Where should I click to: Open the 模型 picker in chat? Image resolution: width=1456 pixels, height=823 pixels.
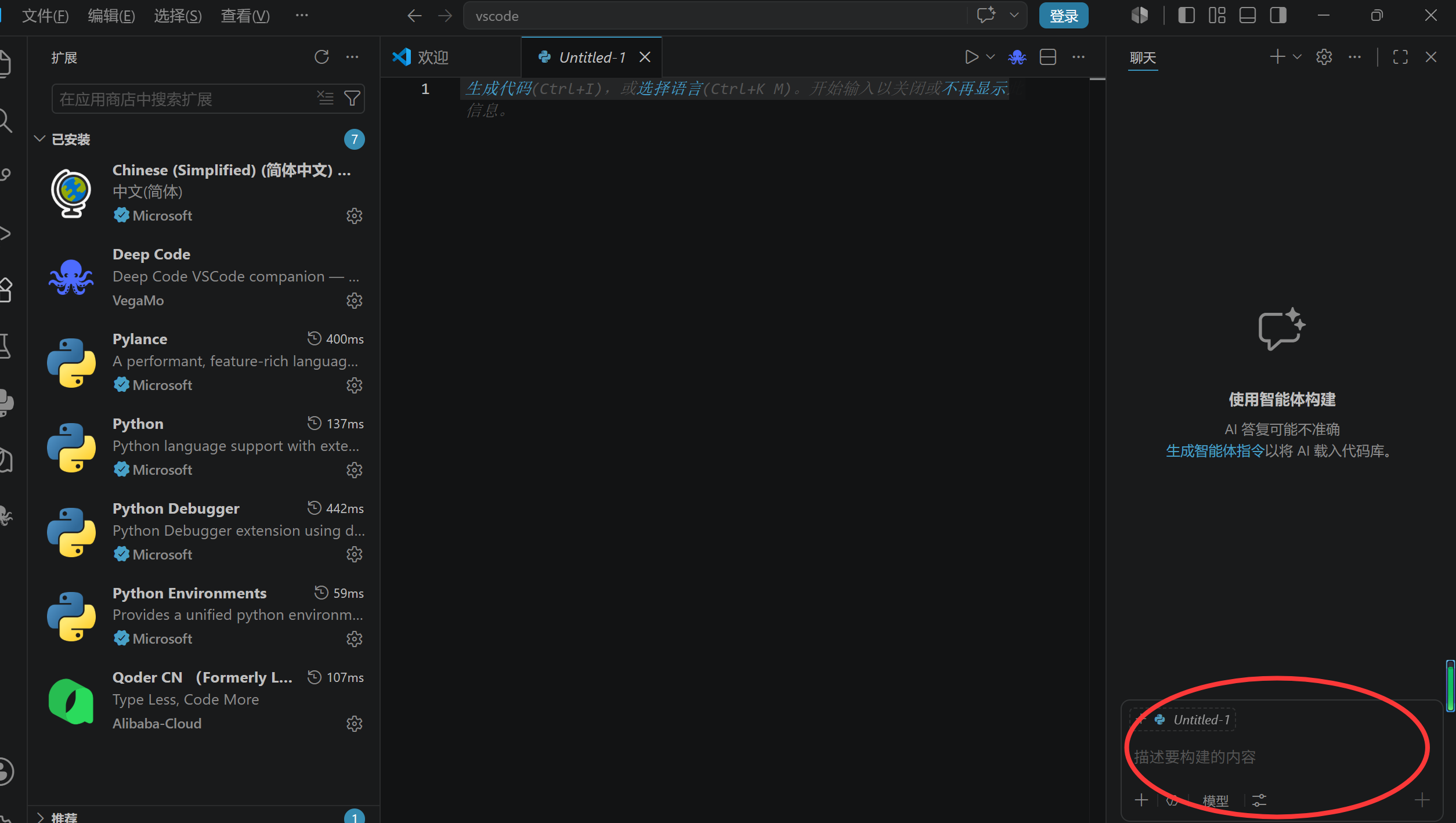tap(1216, 801)
